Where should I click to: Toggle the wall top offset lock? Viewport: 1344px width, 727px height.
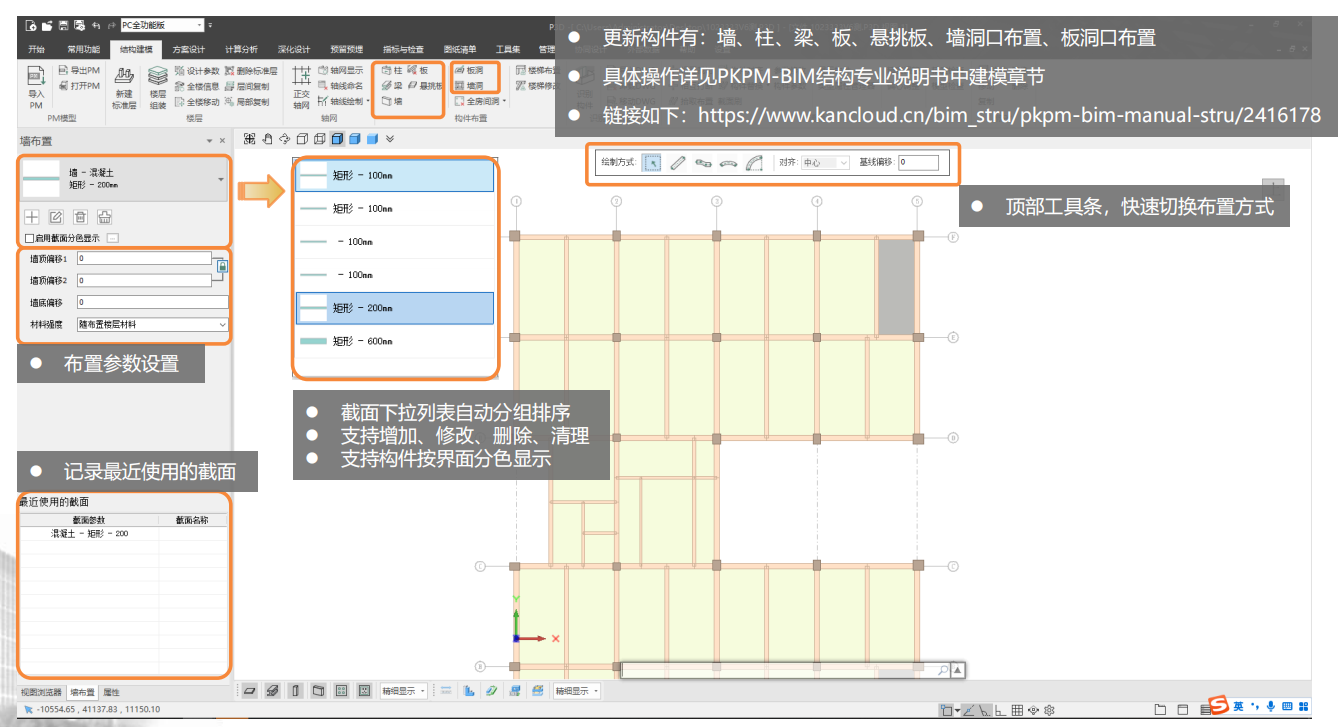(x=222, y=266)
